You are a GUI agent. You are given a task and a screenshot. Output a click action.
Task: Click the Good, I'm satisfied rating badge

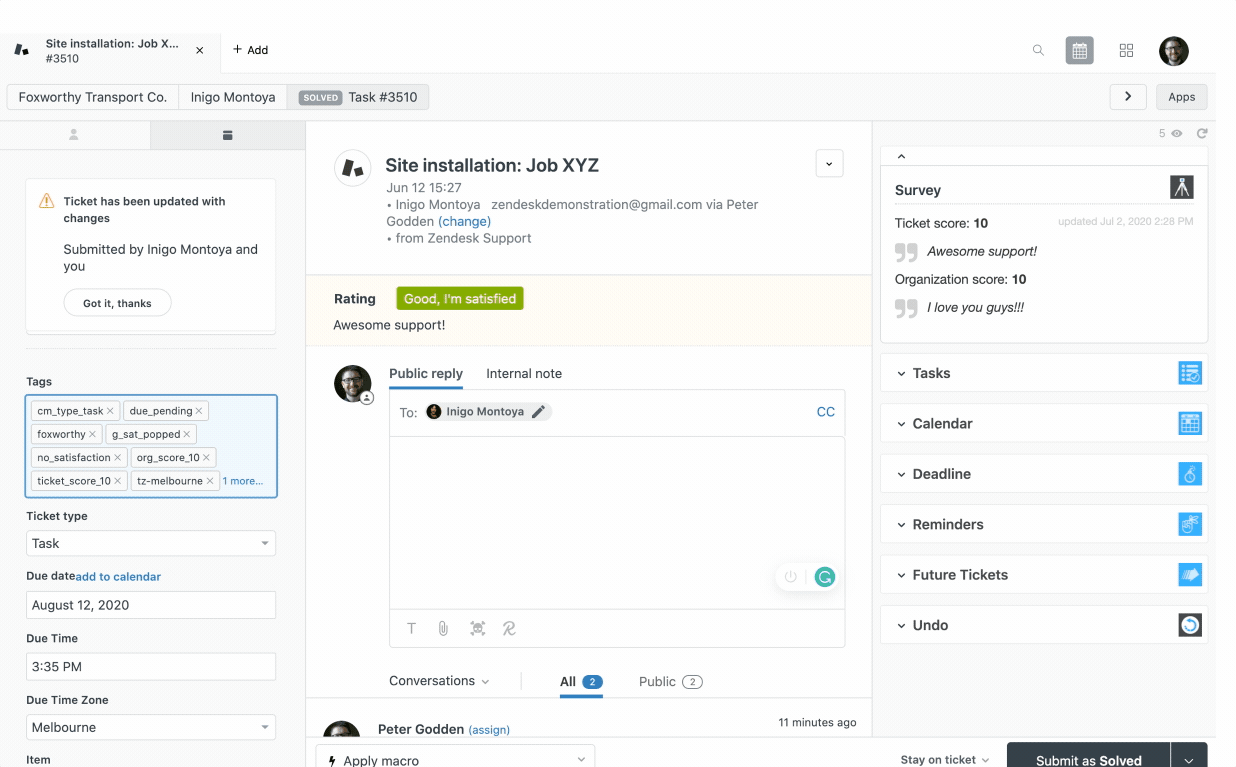[460, 298]
